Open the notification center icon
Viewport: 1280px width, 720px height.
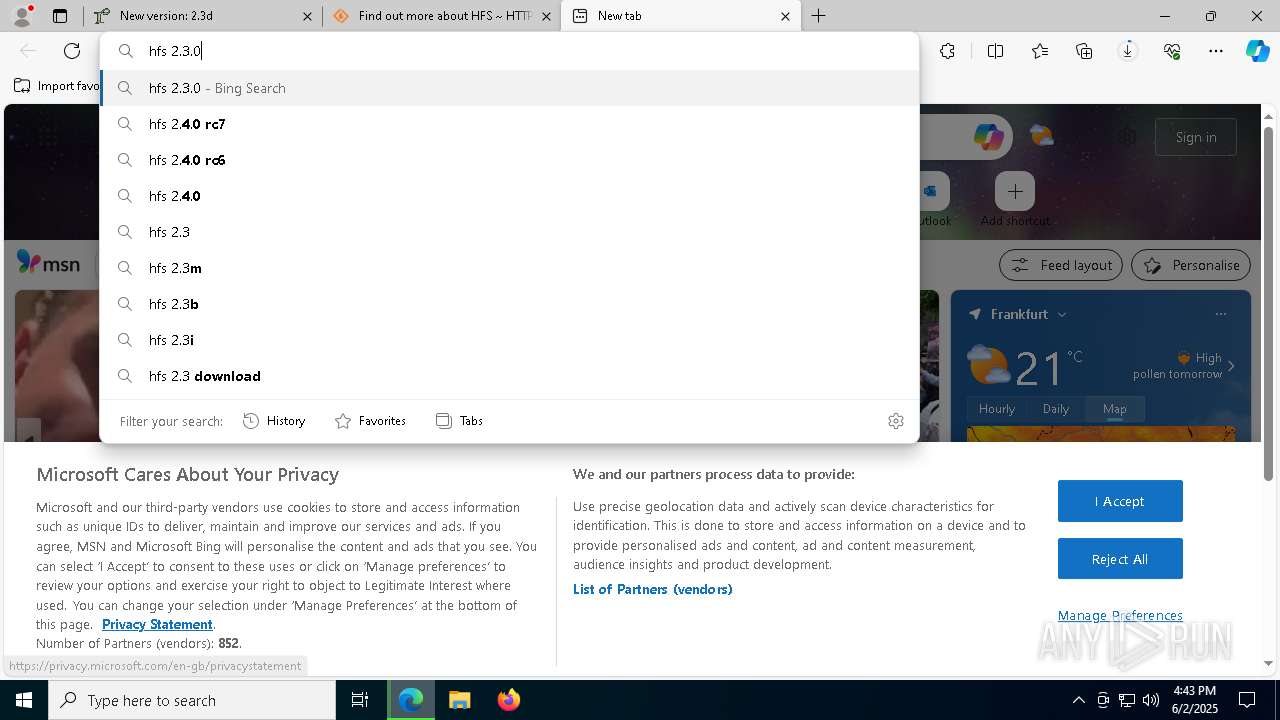(x=1247, y=700)
